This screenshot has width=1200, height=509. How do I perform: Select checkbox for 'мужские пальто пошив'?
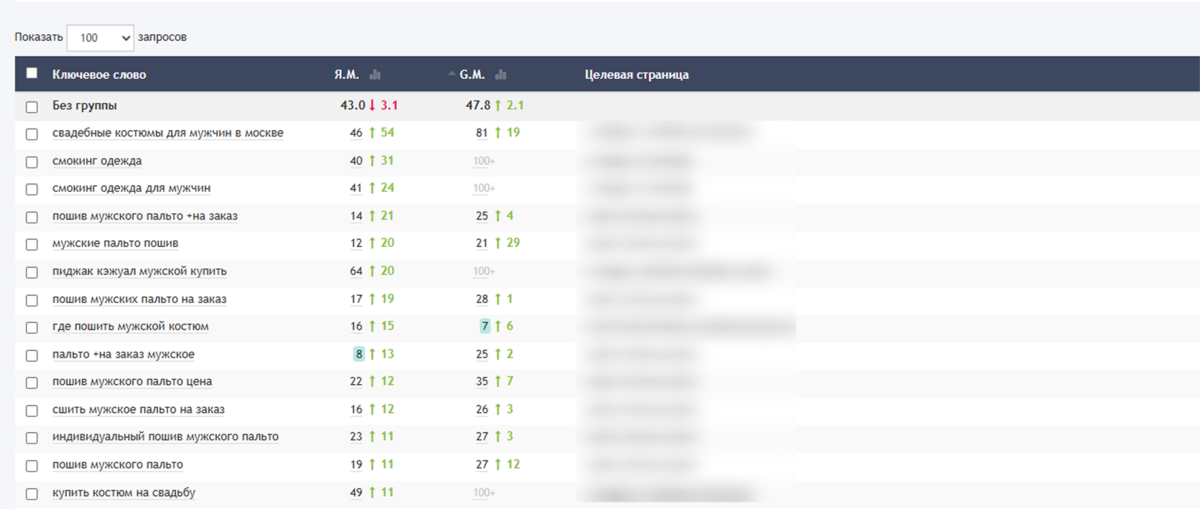[32, 244]
